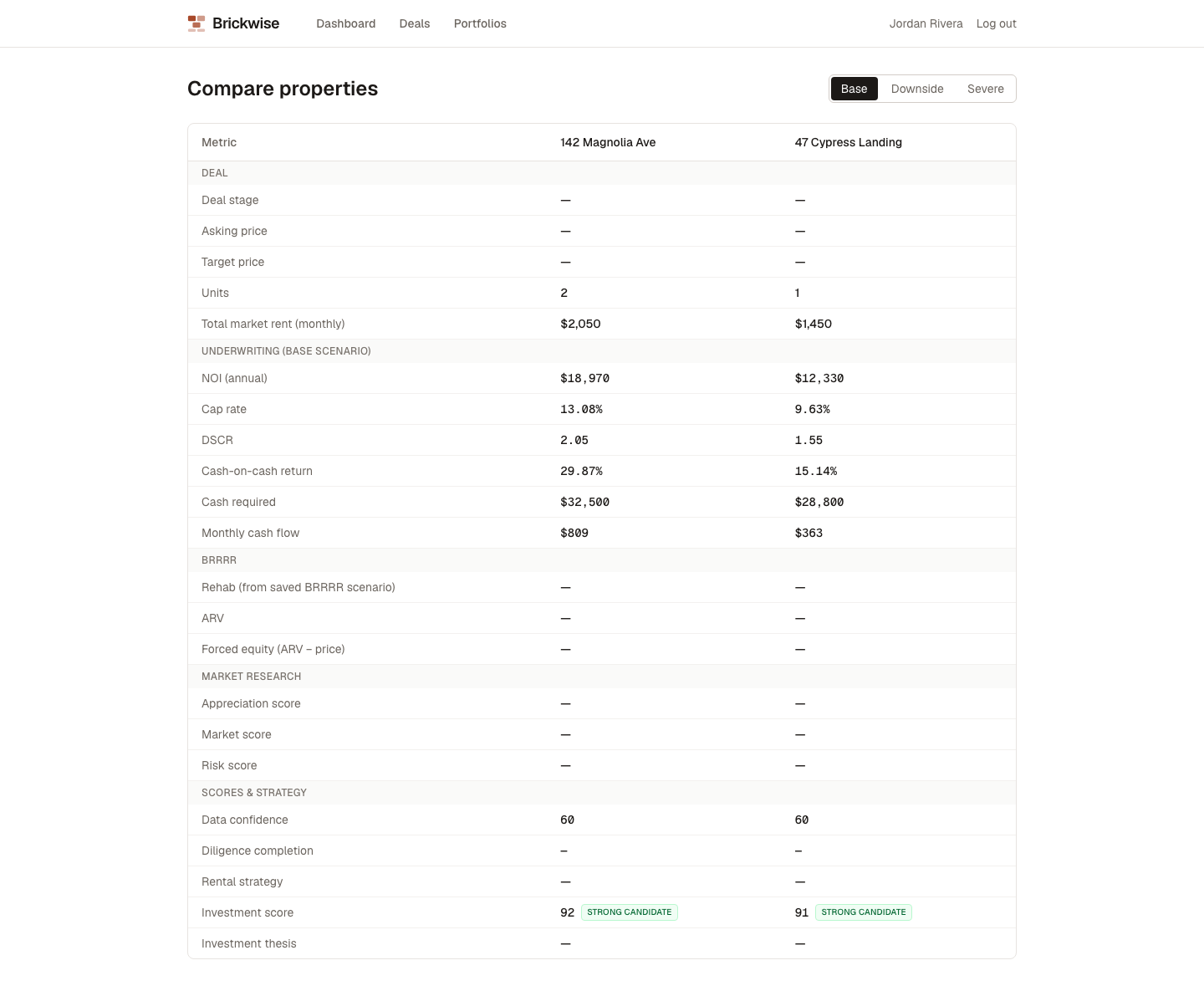1204x986 pixels.
Task: Click the $28,800 cash required value
Action: tap(819, 502)
